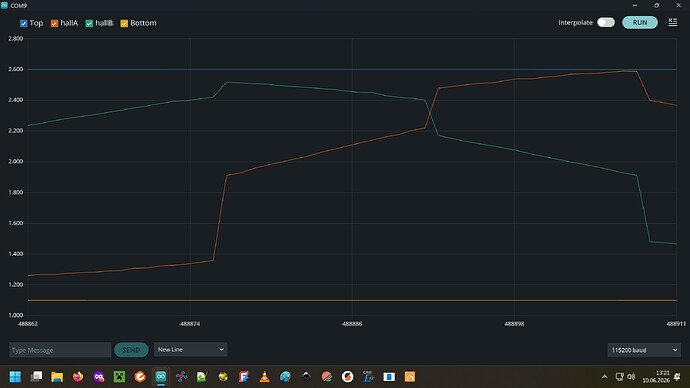Open network status in the system tray
690x388 pixels.
pyautogui.click(x=620, y=377)
